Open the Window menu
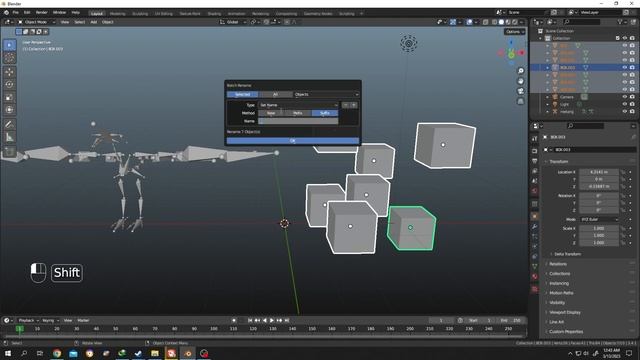Screen dimensions: 640x360 pos(60,13)
